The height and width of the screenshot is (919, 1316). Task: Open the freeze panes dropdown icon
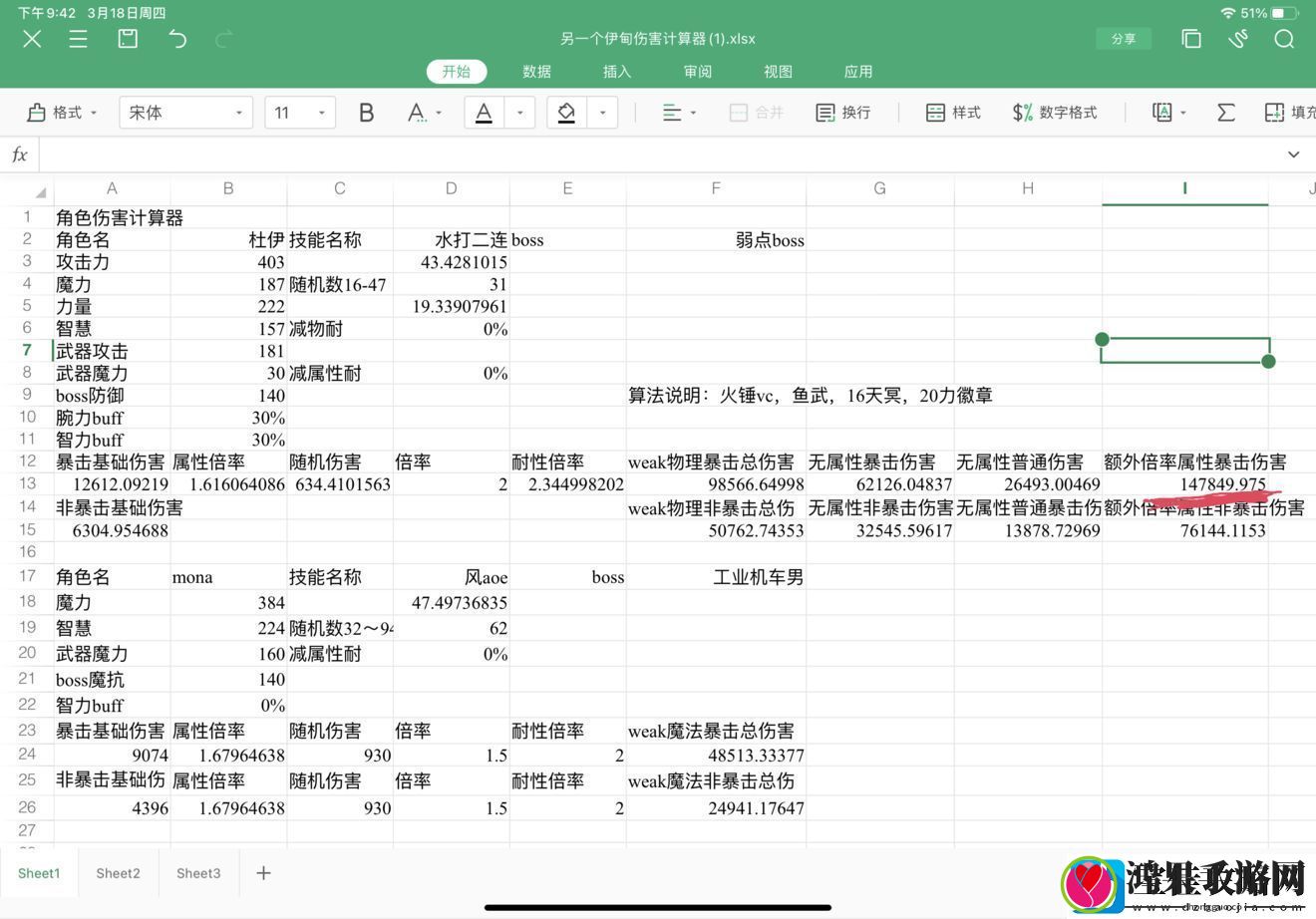pyautogui.click(x=1169, y=113)
